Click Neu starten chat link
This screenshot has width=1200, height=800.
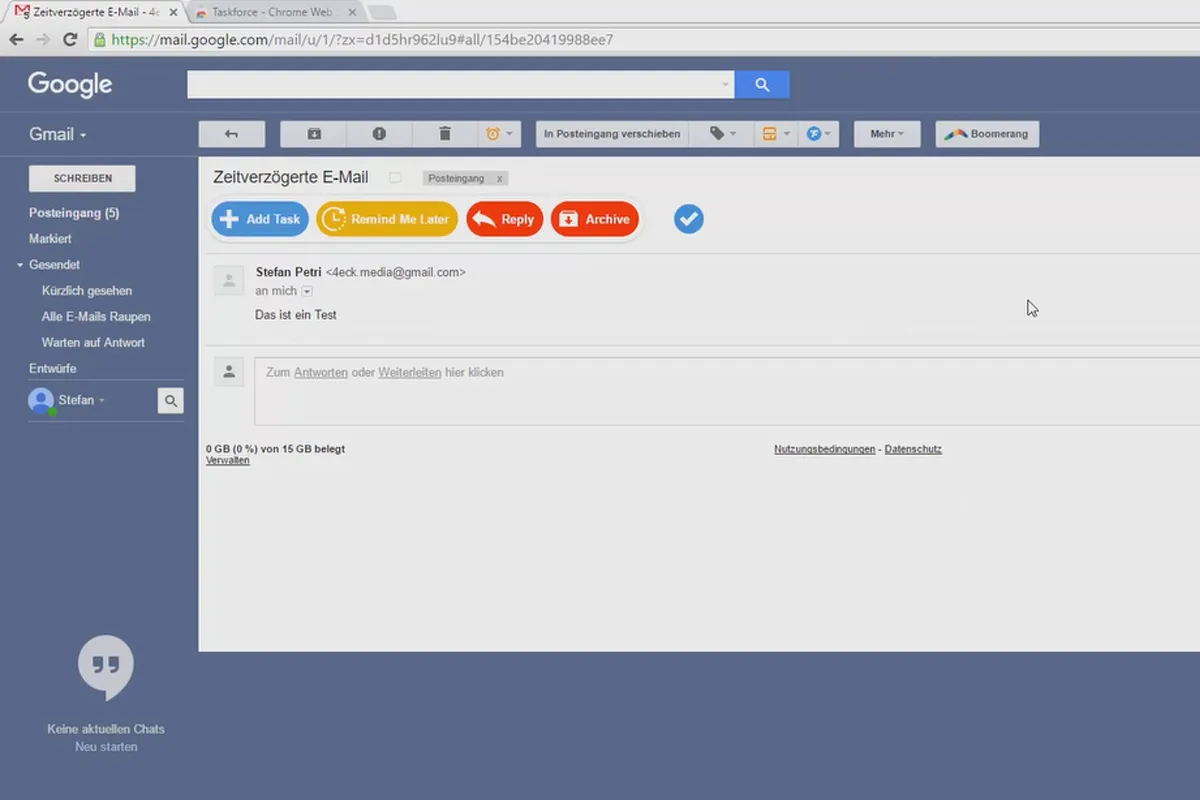(106, 747)
